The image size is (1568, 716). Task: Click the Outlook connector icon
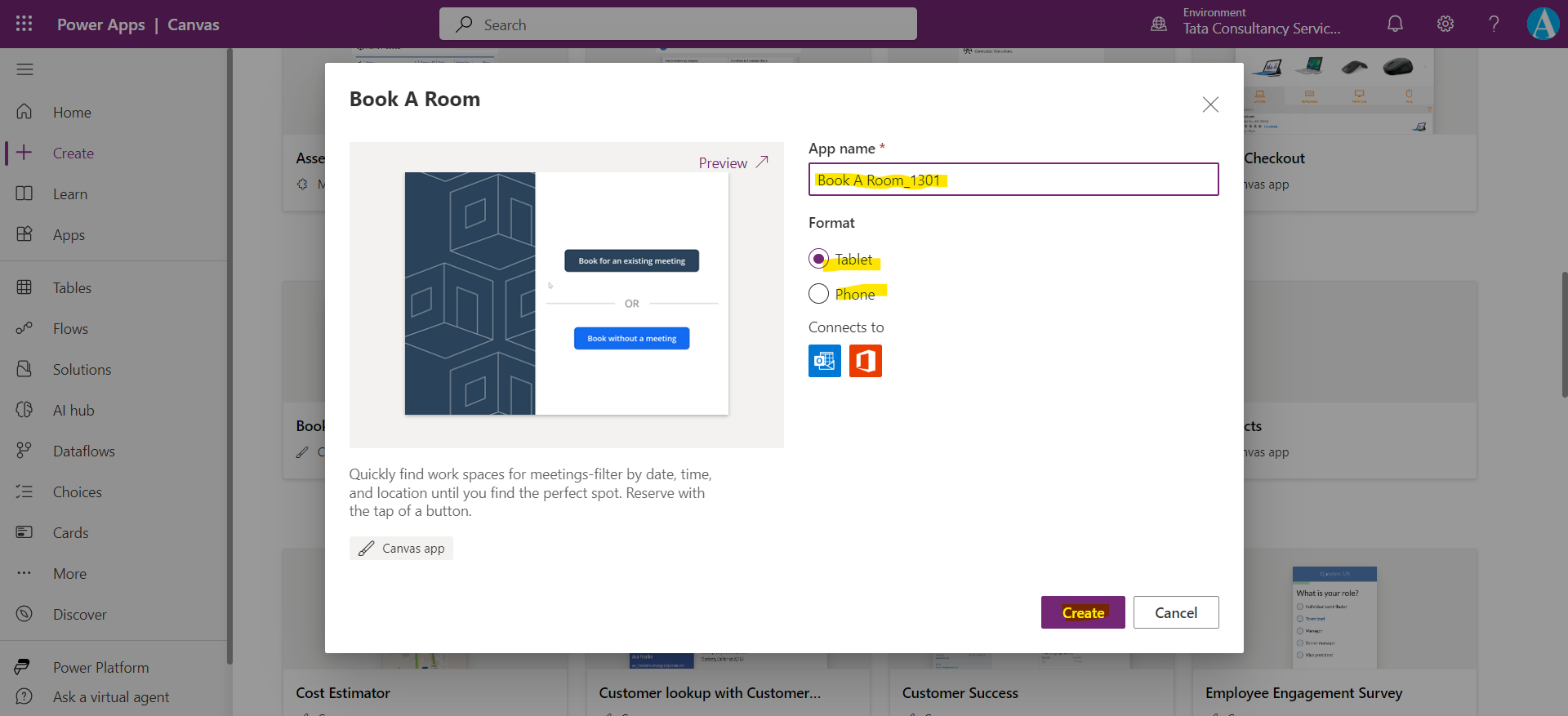(824, 361)
